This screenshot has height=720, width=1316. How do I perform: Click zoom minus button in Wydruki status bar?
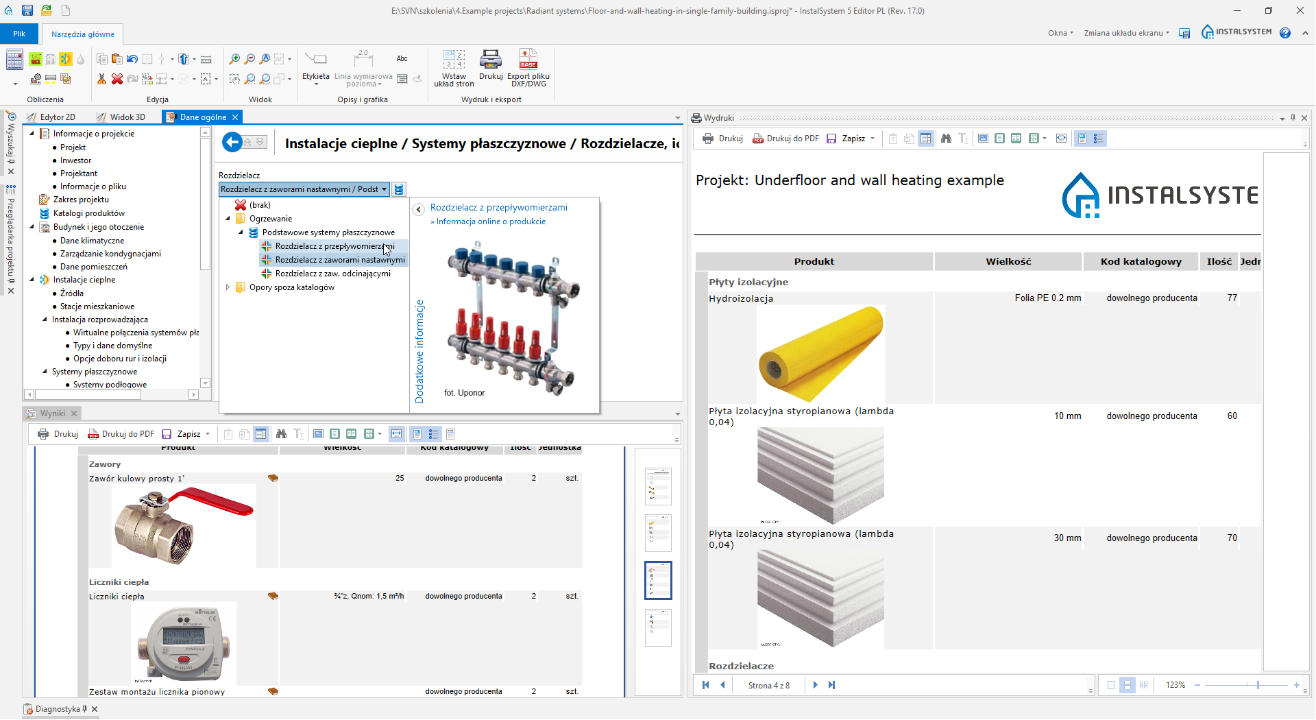click(1198, 685)
